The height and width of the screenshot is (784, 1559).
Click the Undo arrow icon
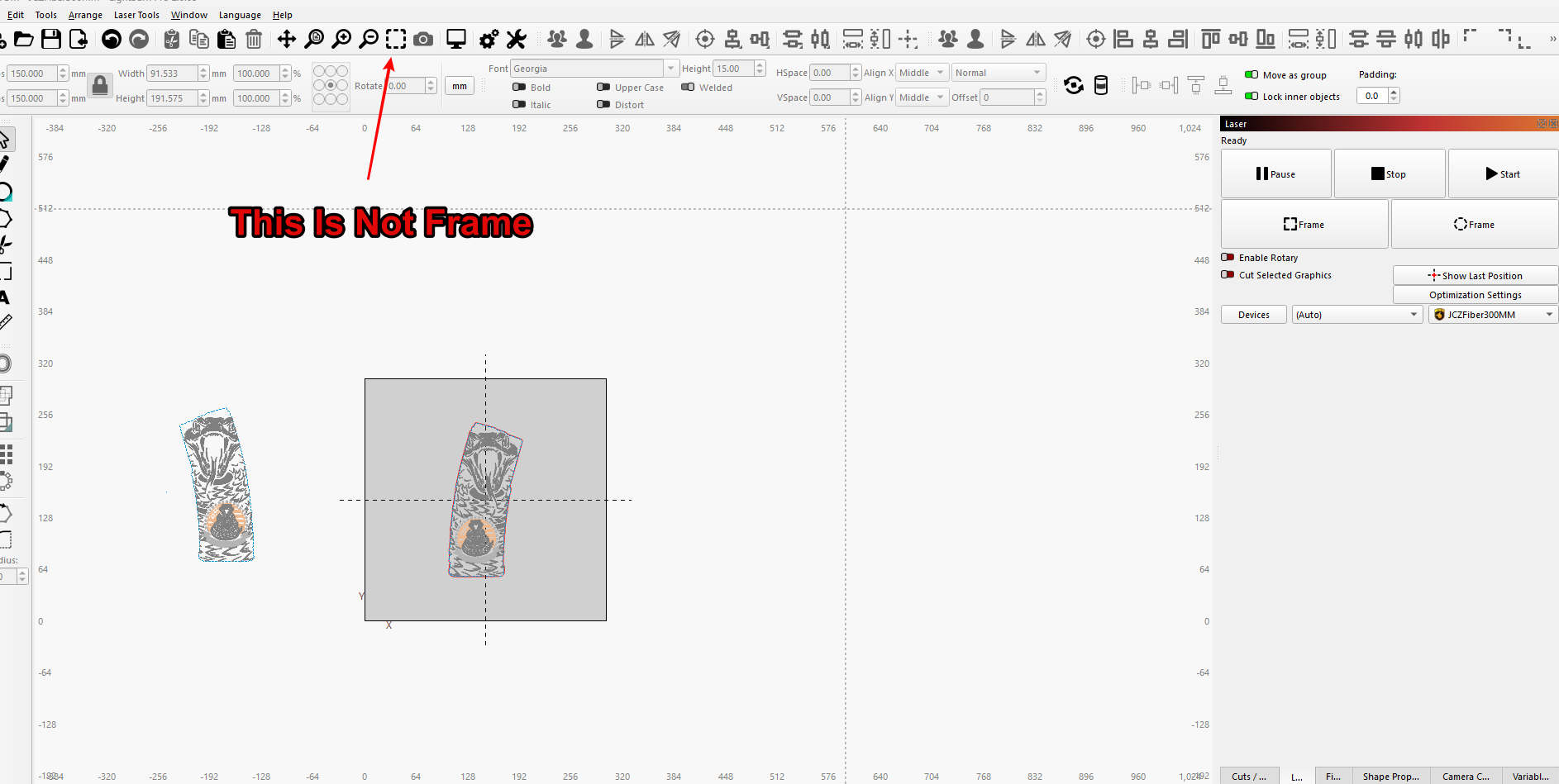112,39
